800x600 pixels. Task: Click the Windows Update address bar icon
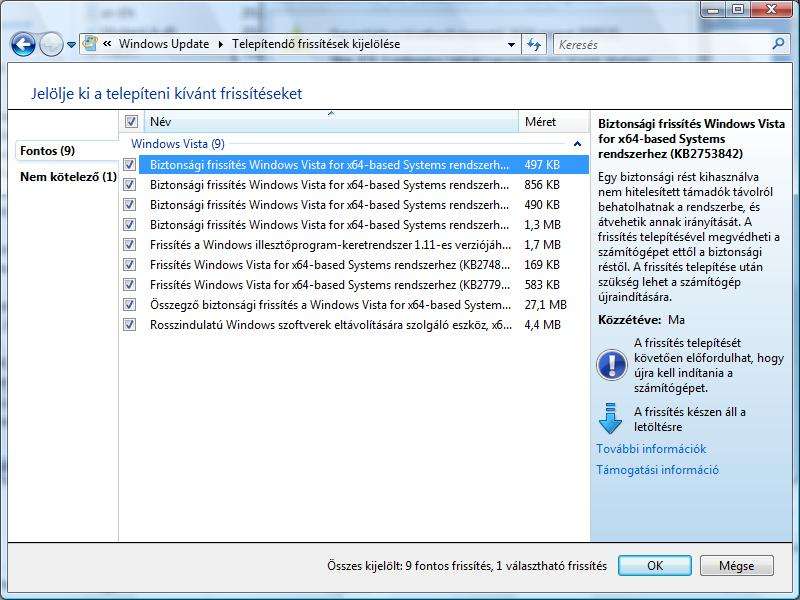tap(90, 43)
